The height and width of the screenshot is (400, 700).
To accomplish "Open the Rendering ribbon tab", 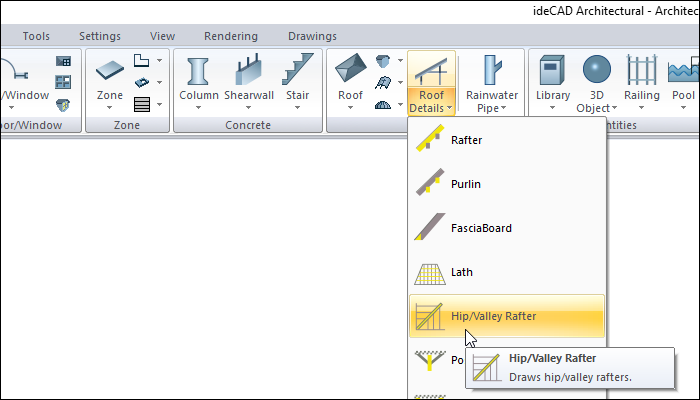I will [230, 36].
